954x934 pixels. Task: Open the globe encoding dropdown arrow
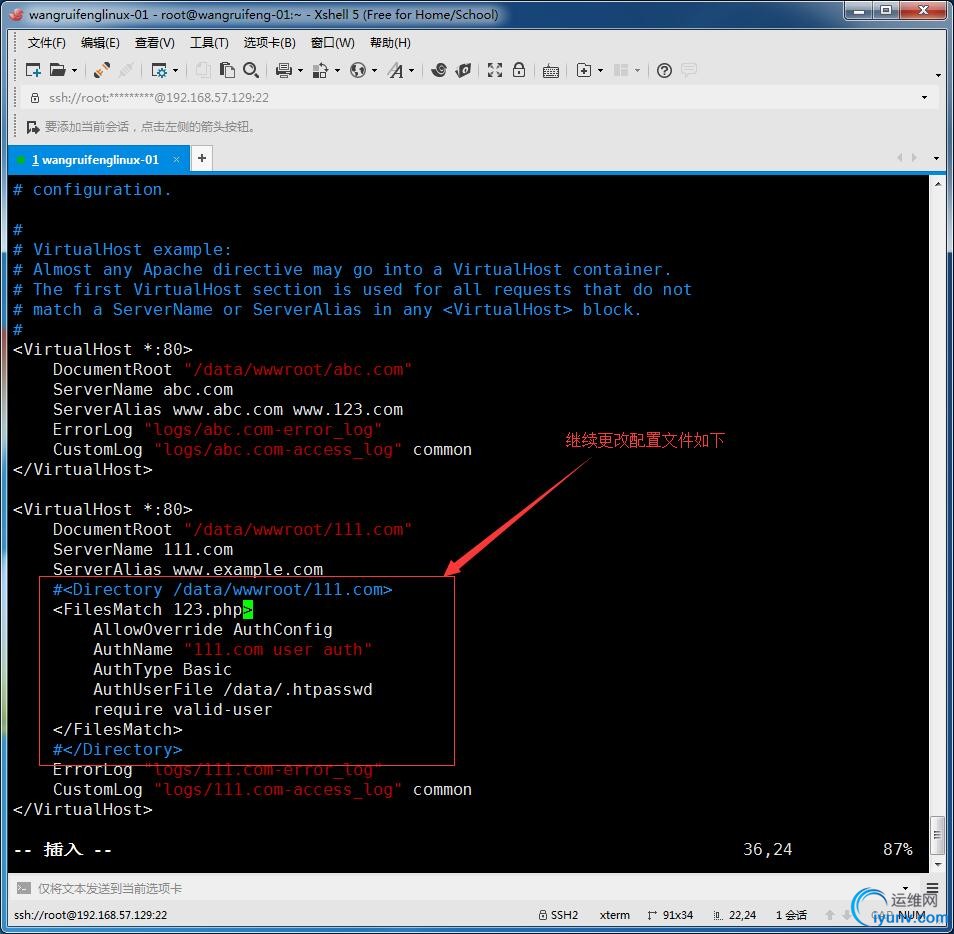point(374,70)
